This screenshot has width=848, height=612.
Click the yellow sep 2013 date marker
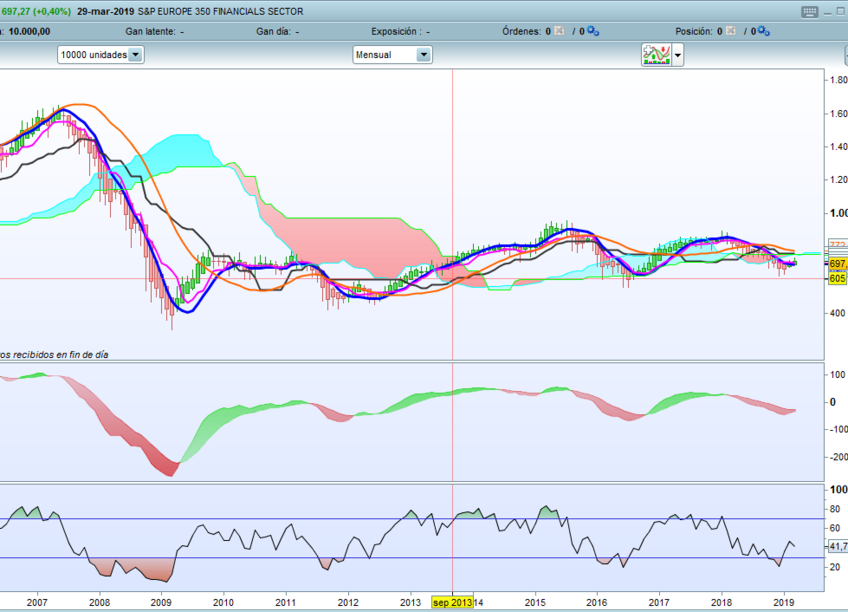pos(452,602)
